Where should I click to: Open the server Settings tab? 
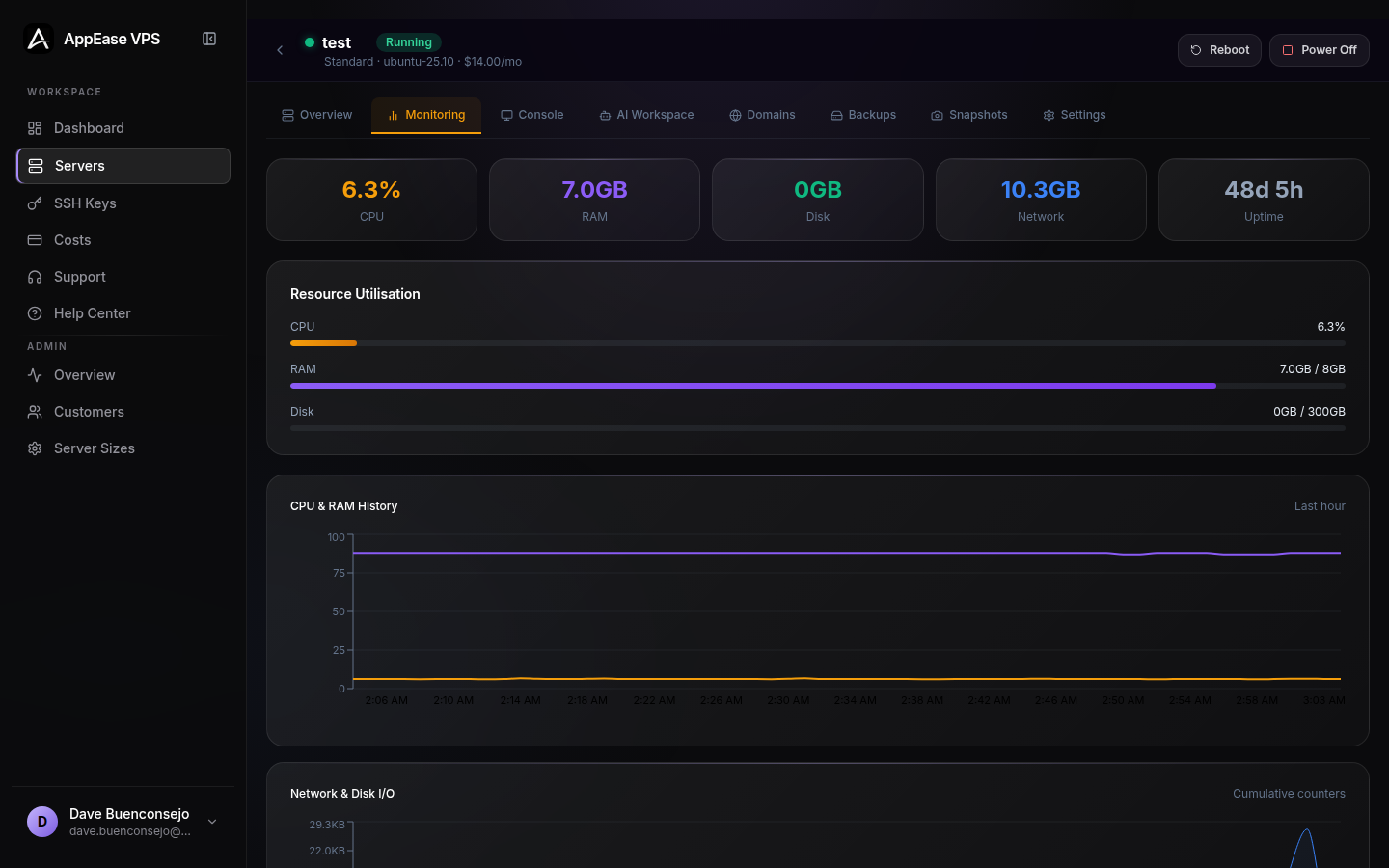[1075, 115]
